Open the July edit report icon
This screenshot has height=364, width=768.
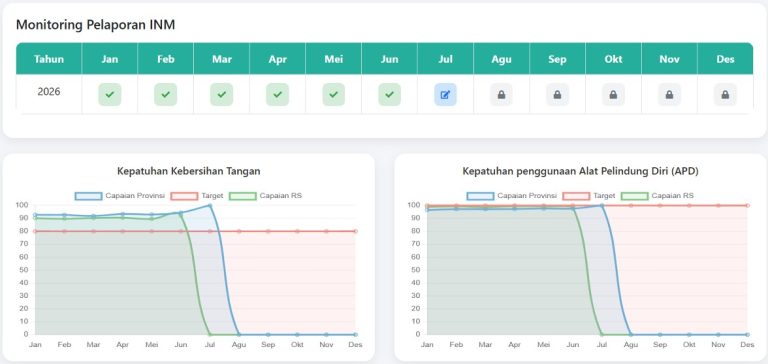pyautogui.click(x=445, y=95)
